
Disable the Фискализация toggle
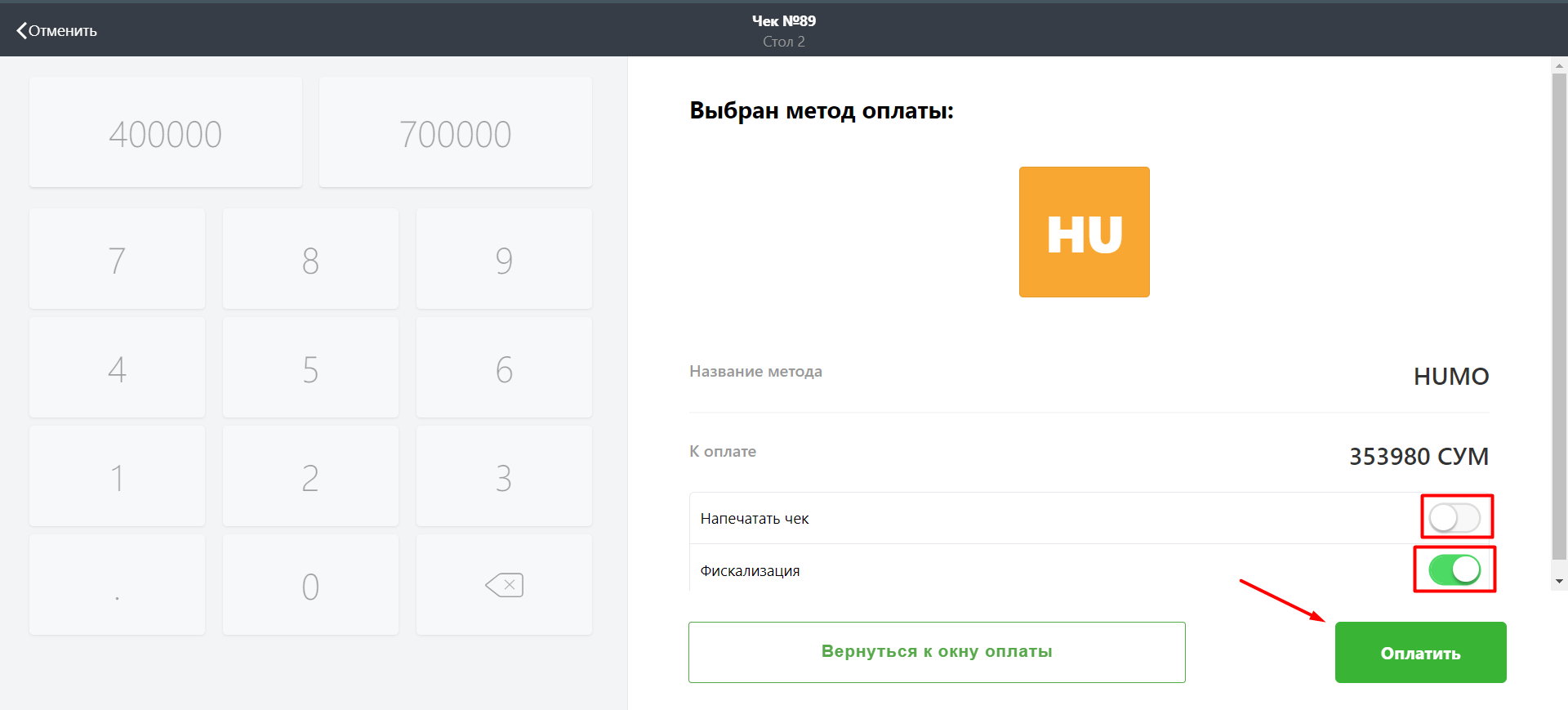coord(1454,569)
